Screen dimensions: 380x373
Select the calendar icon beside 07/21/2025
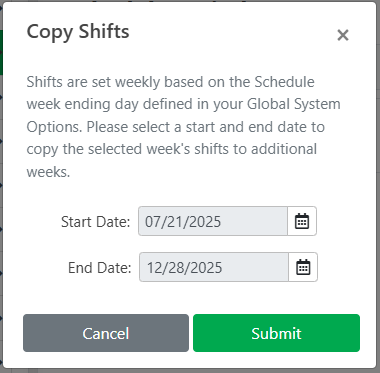[x=302, y=221]
